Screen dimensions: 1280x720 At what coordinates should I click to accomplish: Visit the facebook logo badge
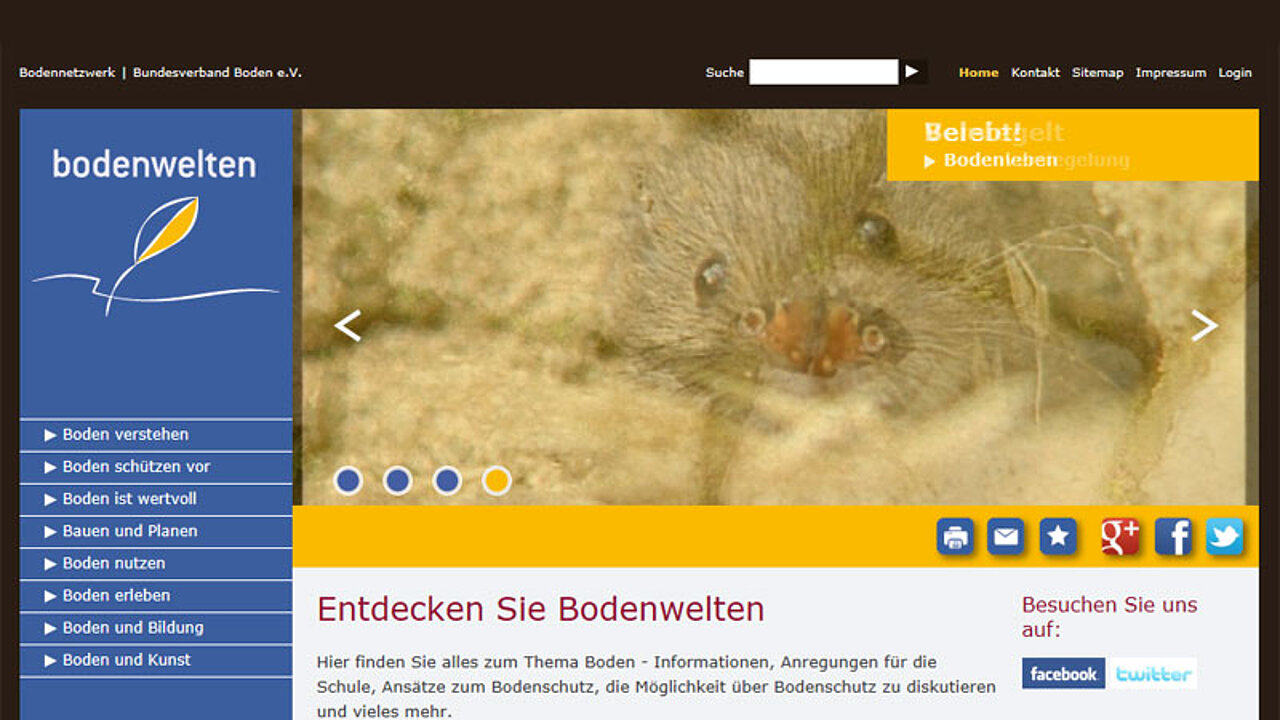tap(1063, 673)
